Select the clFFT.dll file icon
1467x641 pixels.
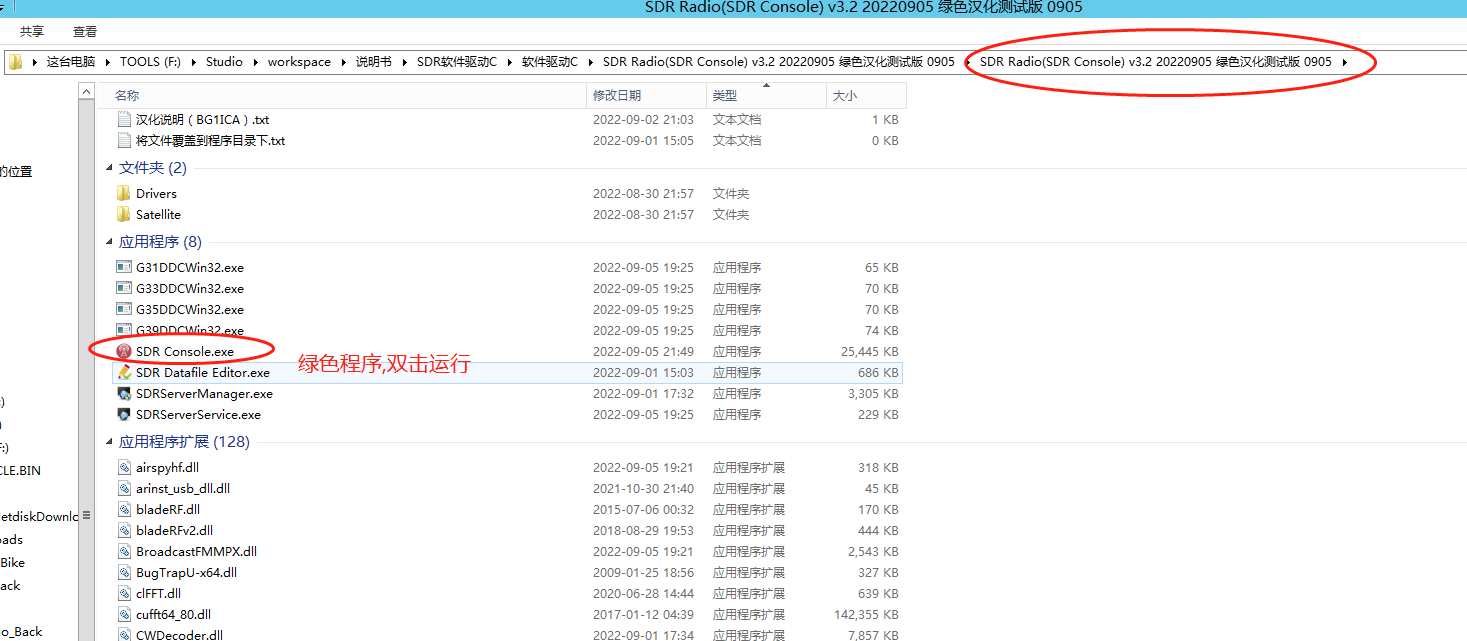124,593
